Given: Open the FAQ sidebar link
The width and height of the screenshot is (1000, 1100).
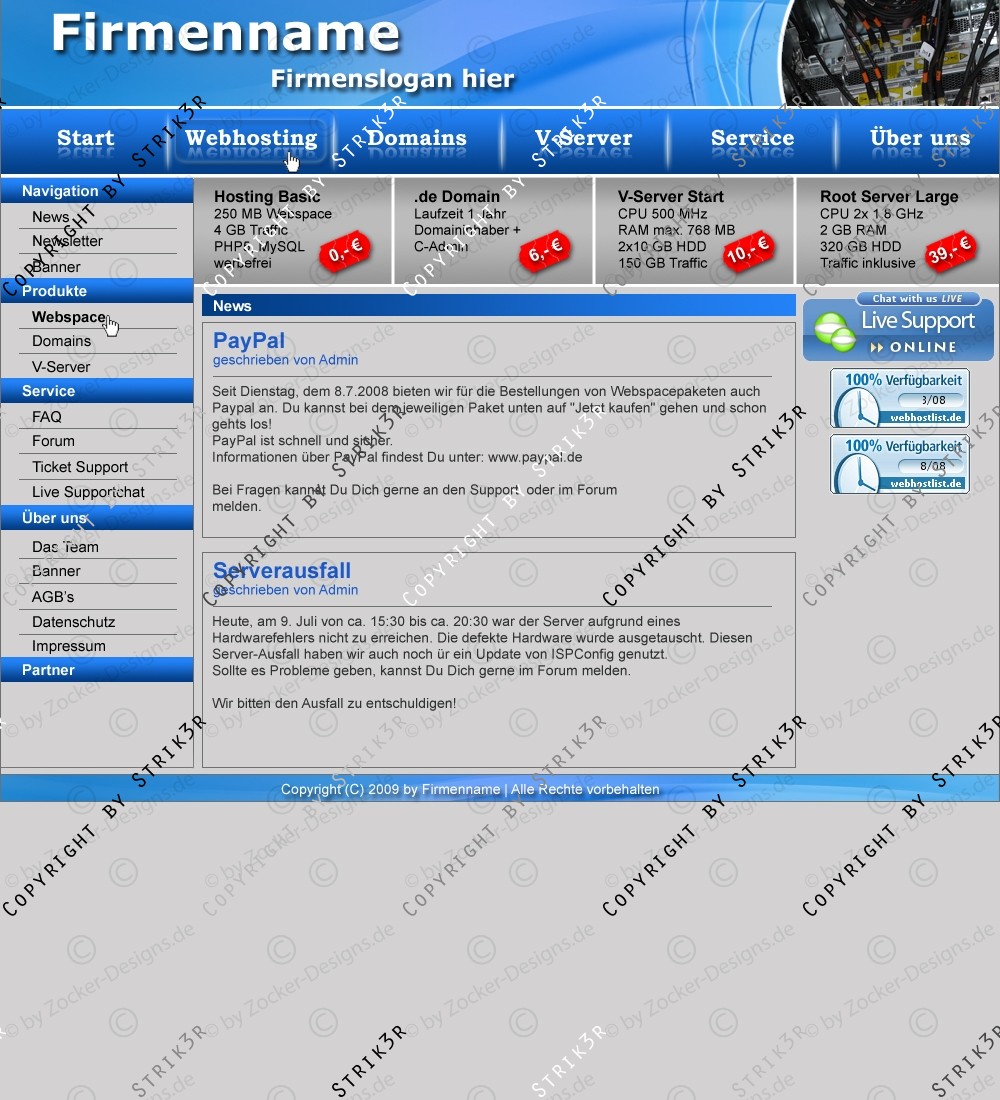Looking at the screenshot, I should (x=47, y=417).
